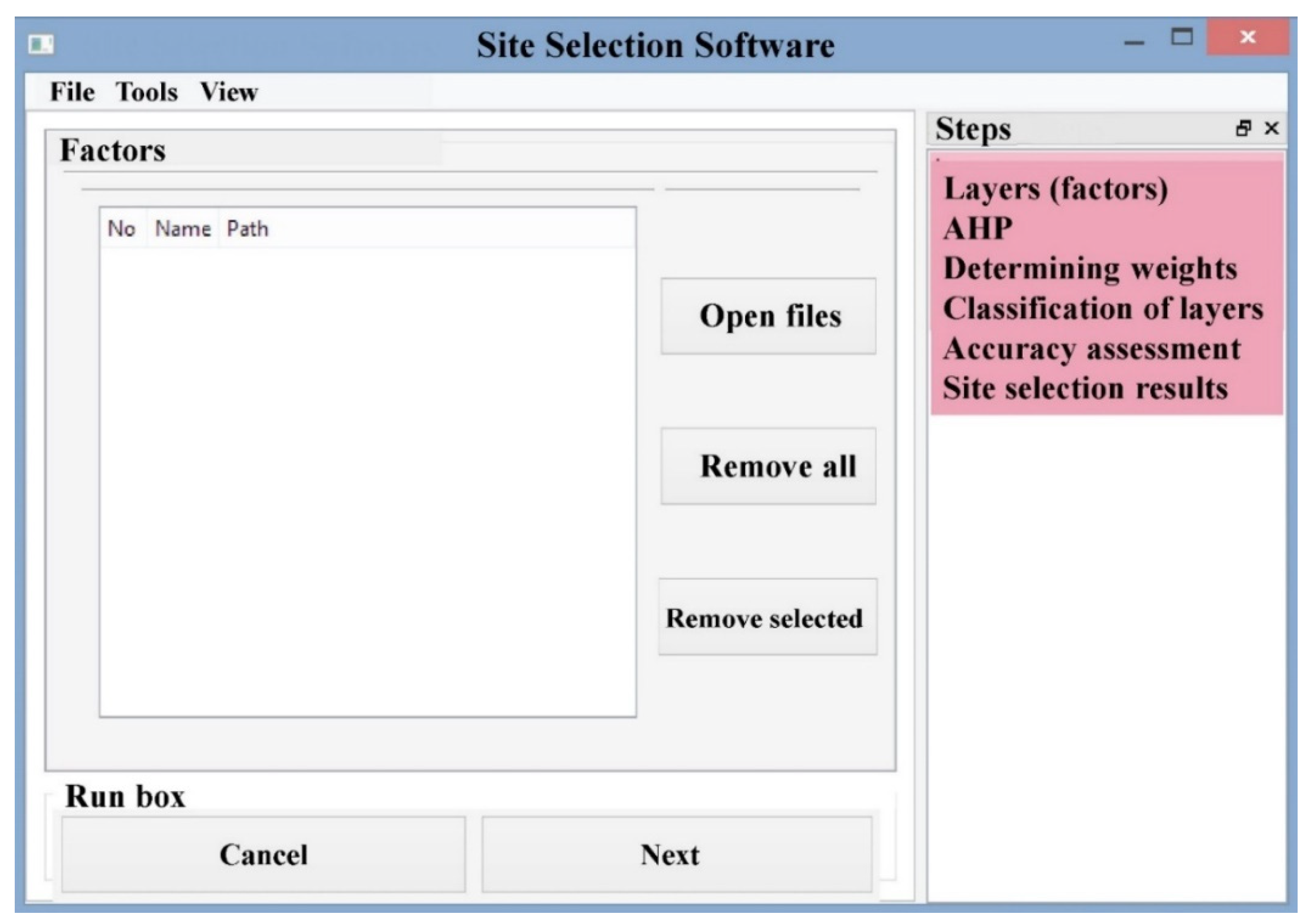Choose Classification of layers step
Image resolution: width=1311 pixels, height=924 pixels.
coord(1102,309)
